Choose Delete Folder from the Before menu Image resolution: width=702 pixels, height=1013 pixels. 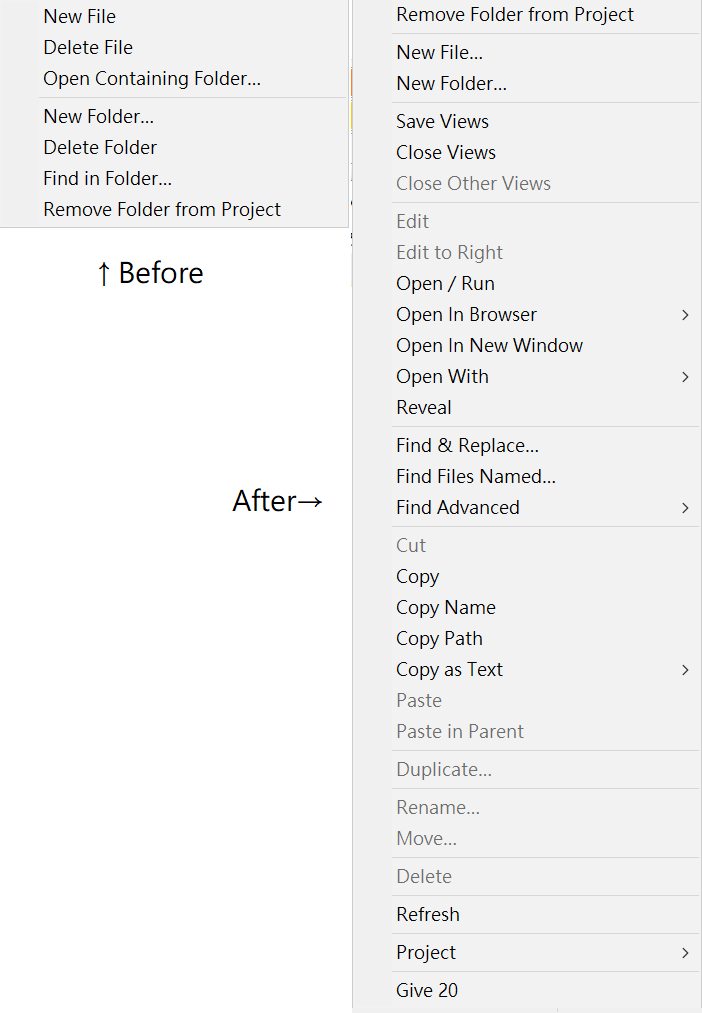point(100,148)
